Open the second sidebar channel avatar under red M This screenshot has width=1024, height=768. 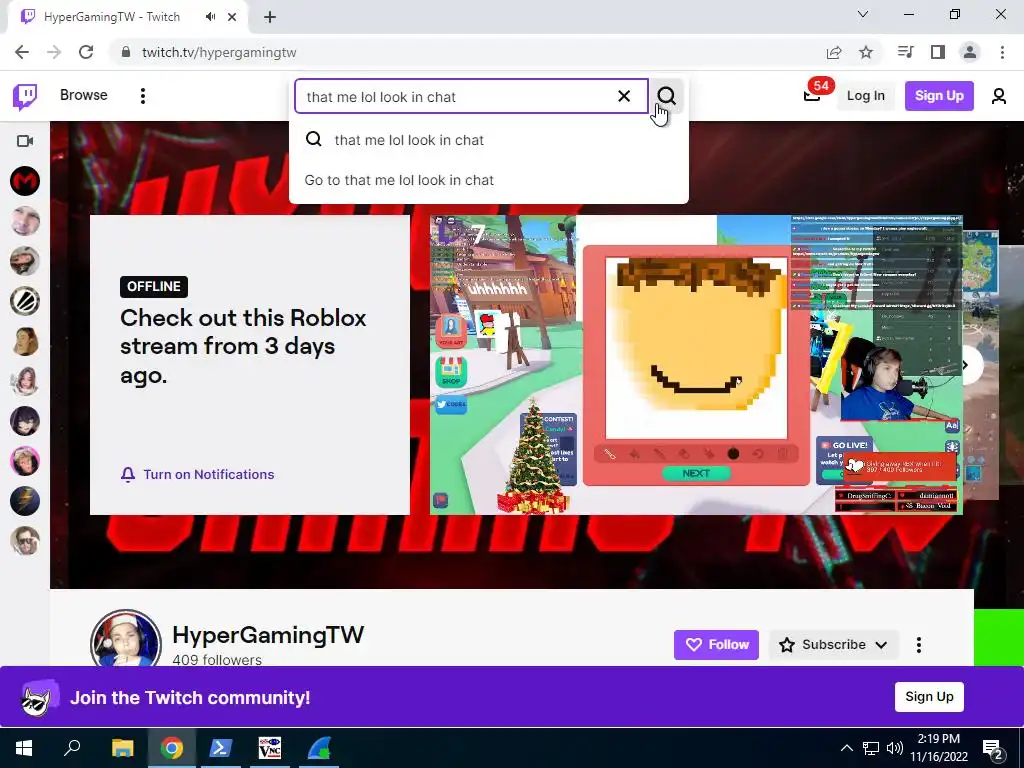25,221
